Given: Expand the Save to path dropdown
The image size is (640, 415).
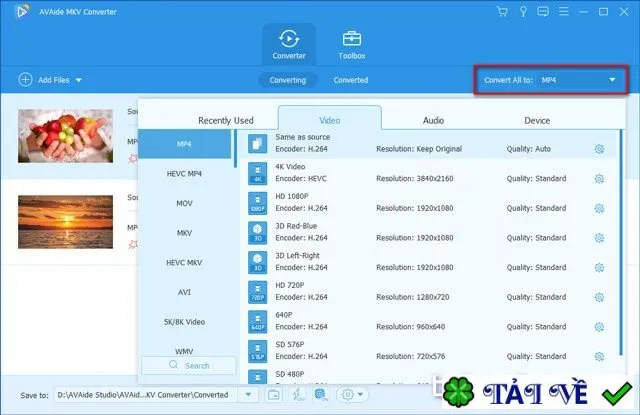Looking at the screenshot, I should [x=248, y=395].
